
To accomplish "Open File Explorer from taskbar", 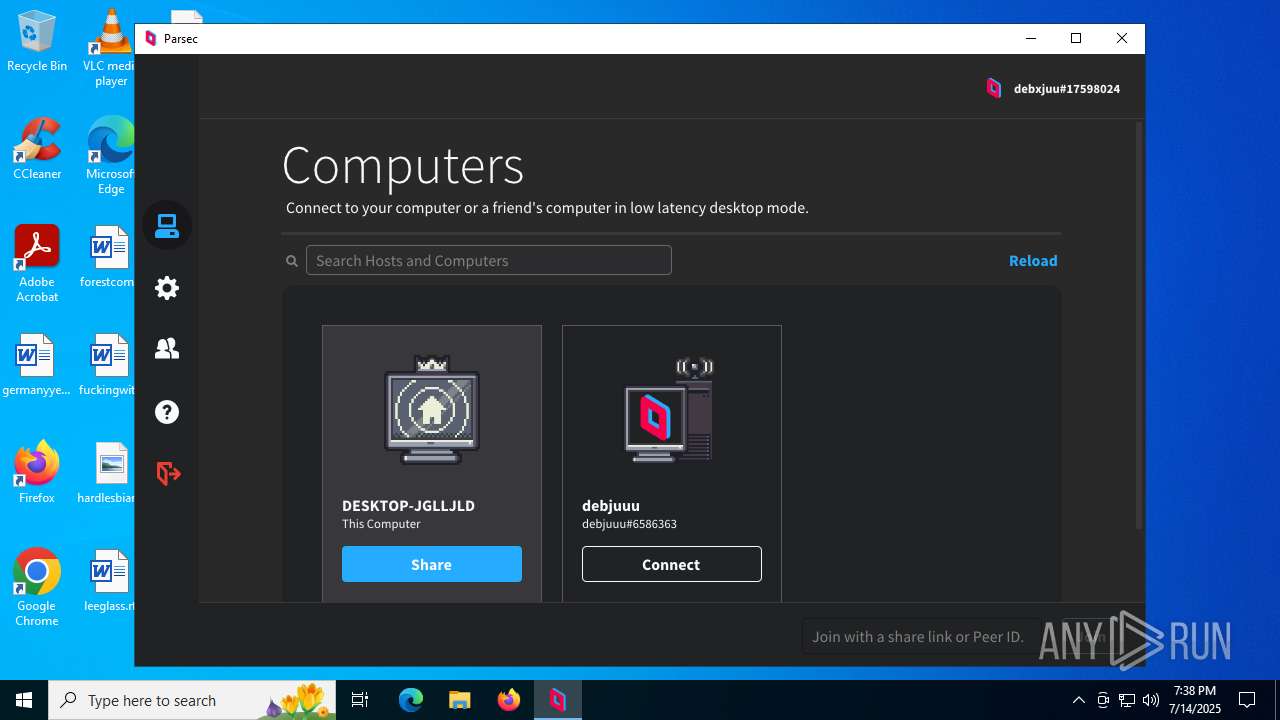I will click(x=459, y=700).
